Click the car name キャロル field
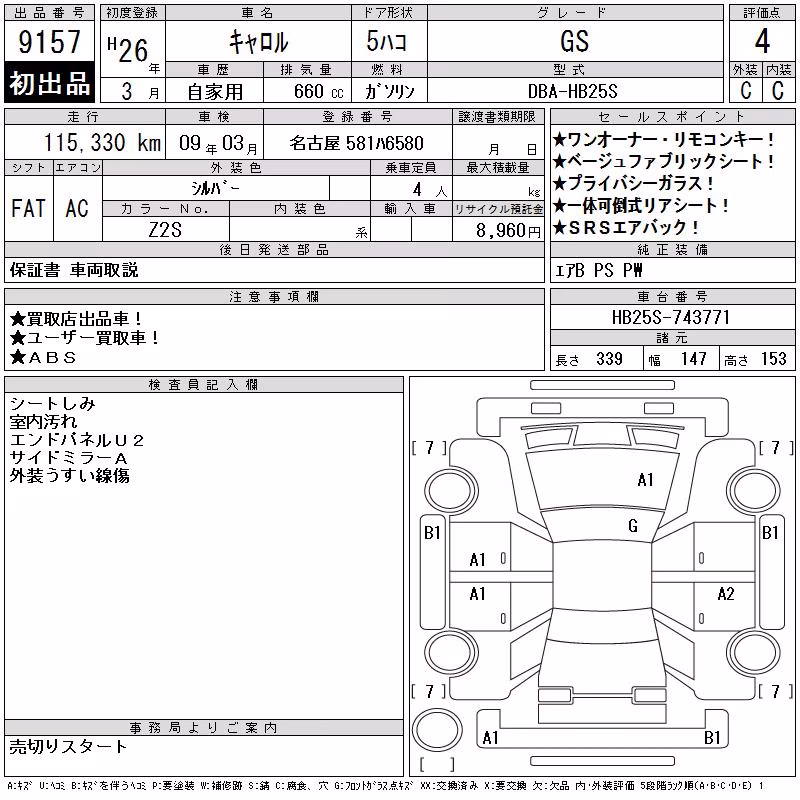Viewport: 800px width, 800px height. coord(258,41)
